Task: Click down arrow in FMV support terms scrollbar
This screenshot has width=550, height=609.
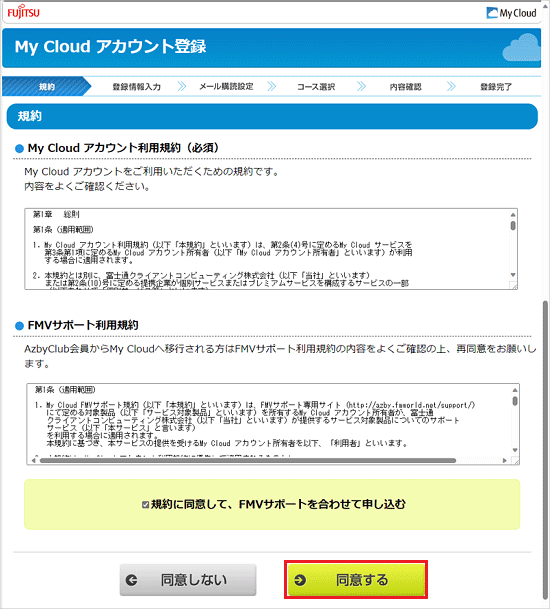Action: [x=515, y=450]
